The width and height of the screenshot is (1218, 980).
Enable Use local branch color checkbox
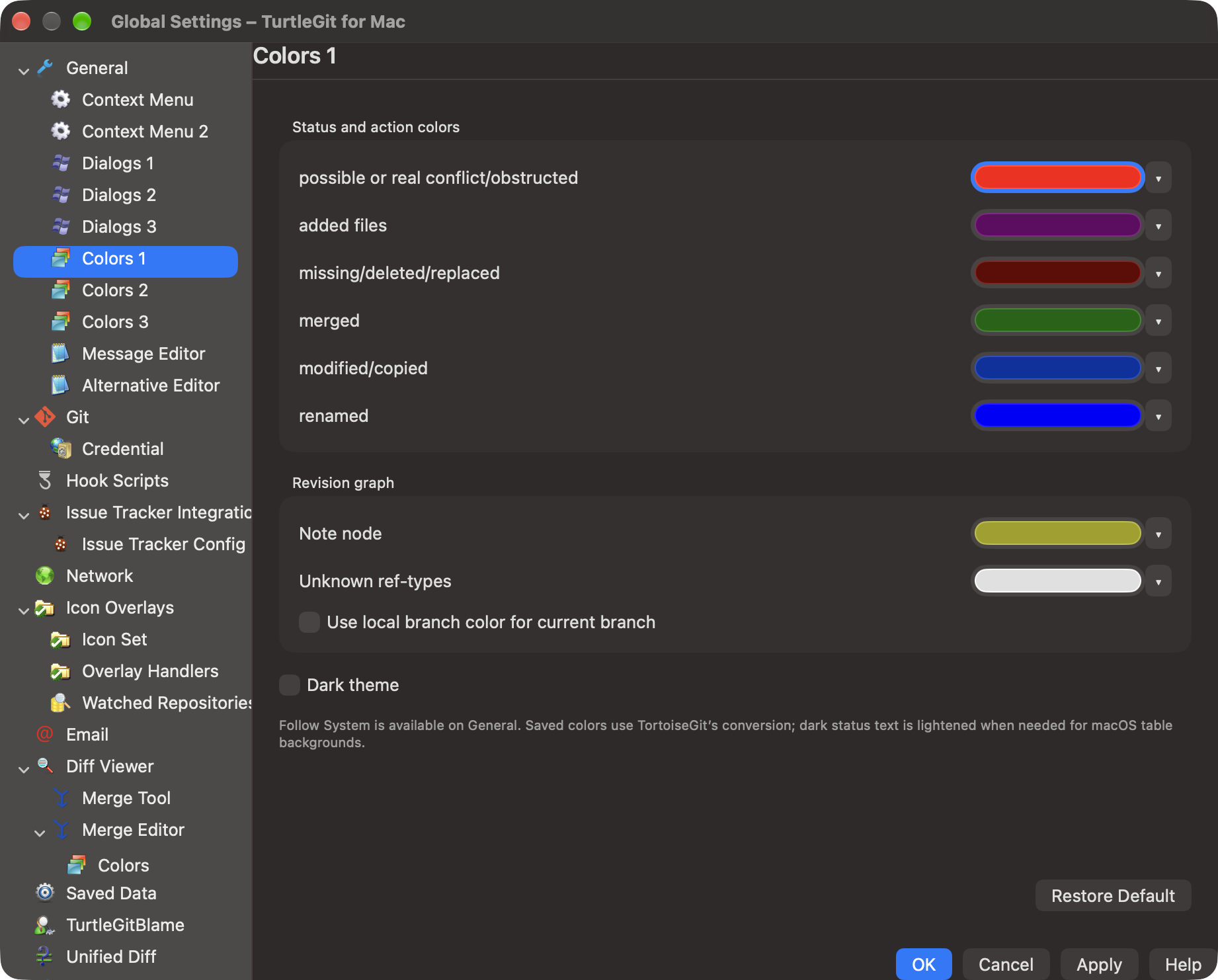[309, 622]
